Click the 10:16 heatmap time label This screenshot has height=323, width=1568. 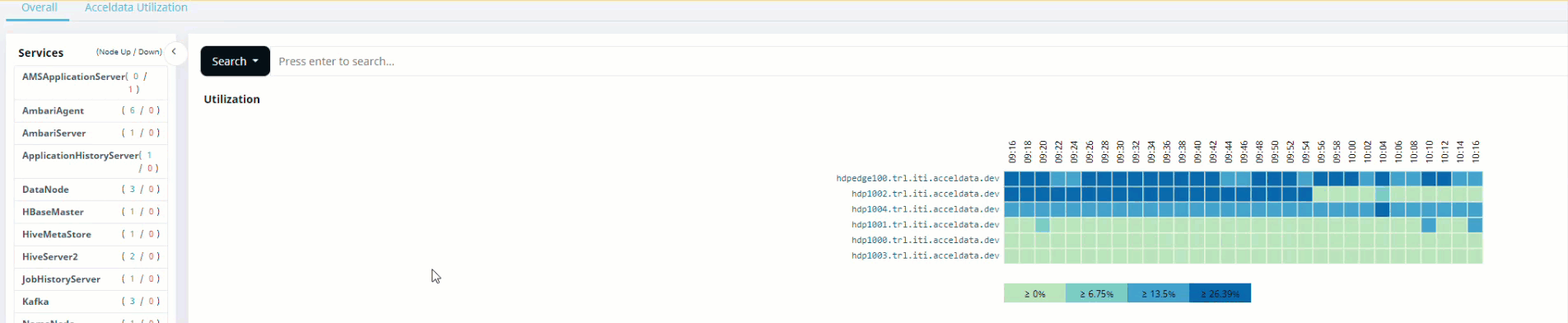(1475, 152)
